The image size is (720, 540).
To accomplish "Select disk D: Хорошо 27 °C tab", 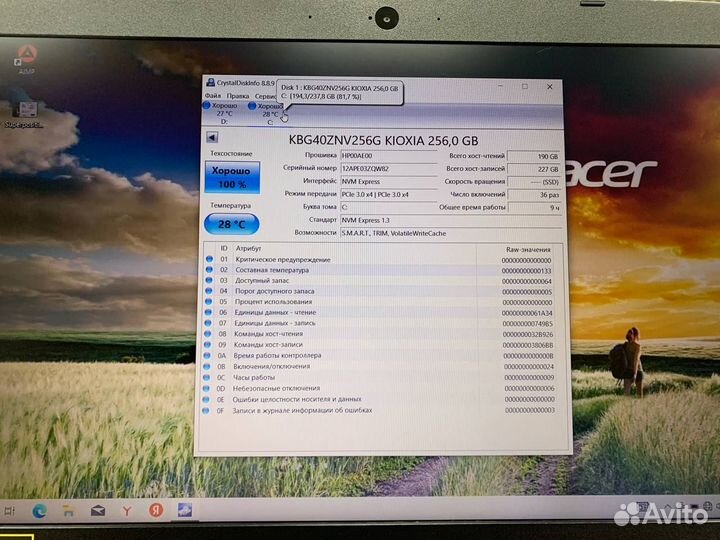I will (223, 113).
